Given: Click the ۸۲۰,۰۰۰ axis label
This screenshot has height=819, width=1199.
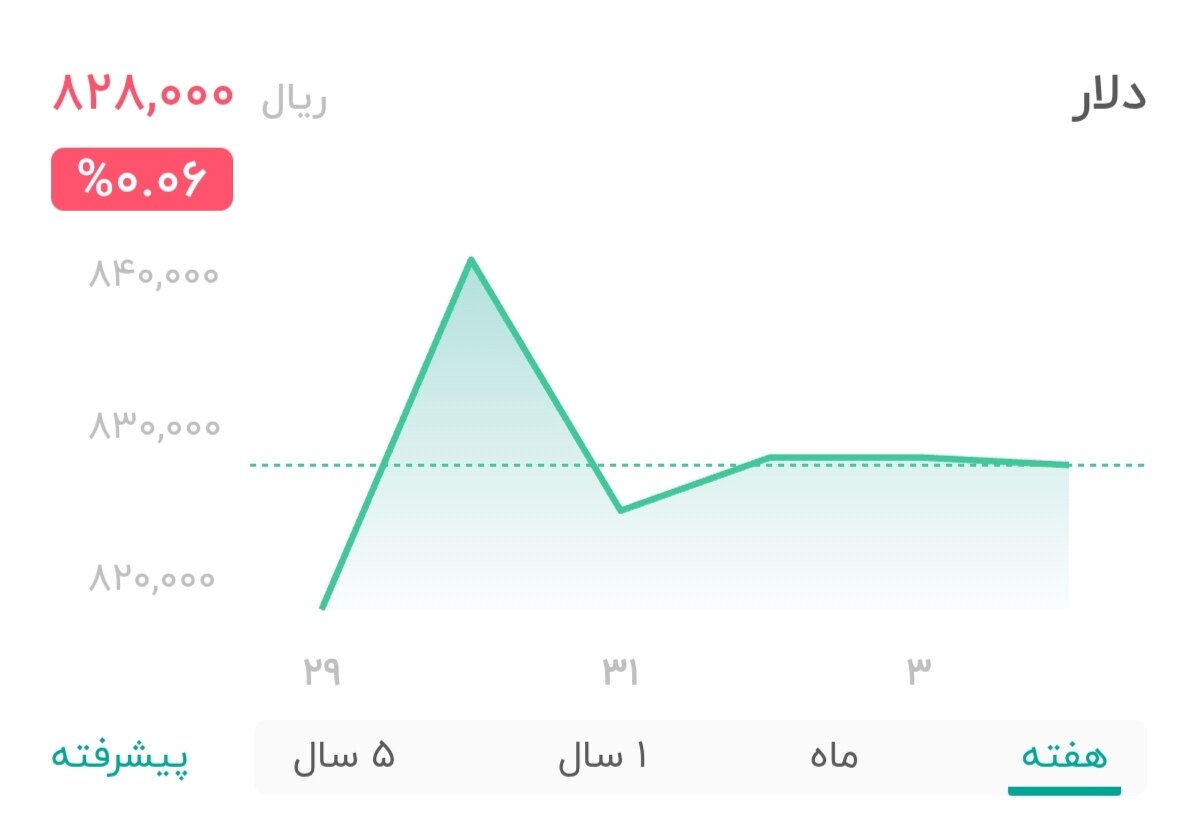Looking at the screenshot, I should (x=152, y=579).
